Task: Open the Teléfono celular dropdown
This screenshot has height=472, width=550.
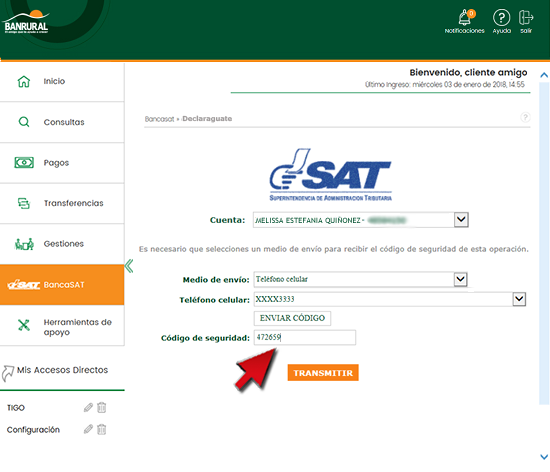Action: [x=519, y=299]
